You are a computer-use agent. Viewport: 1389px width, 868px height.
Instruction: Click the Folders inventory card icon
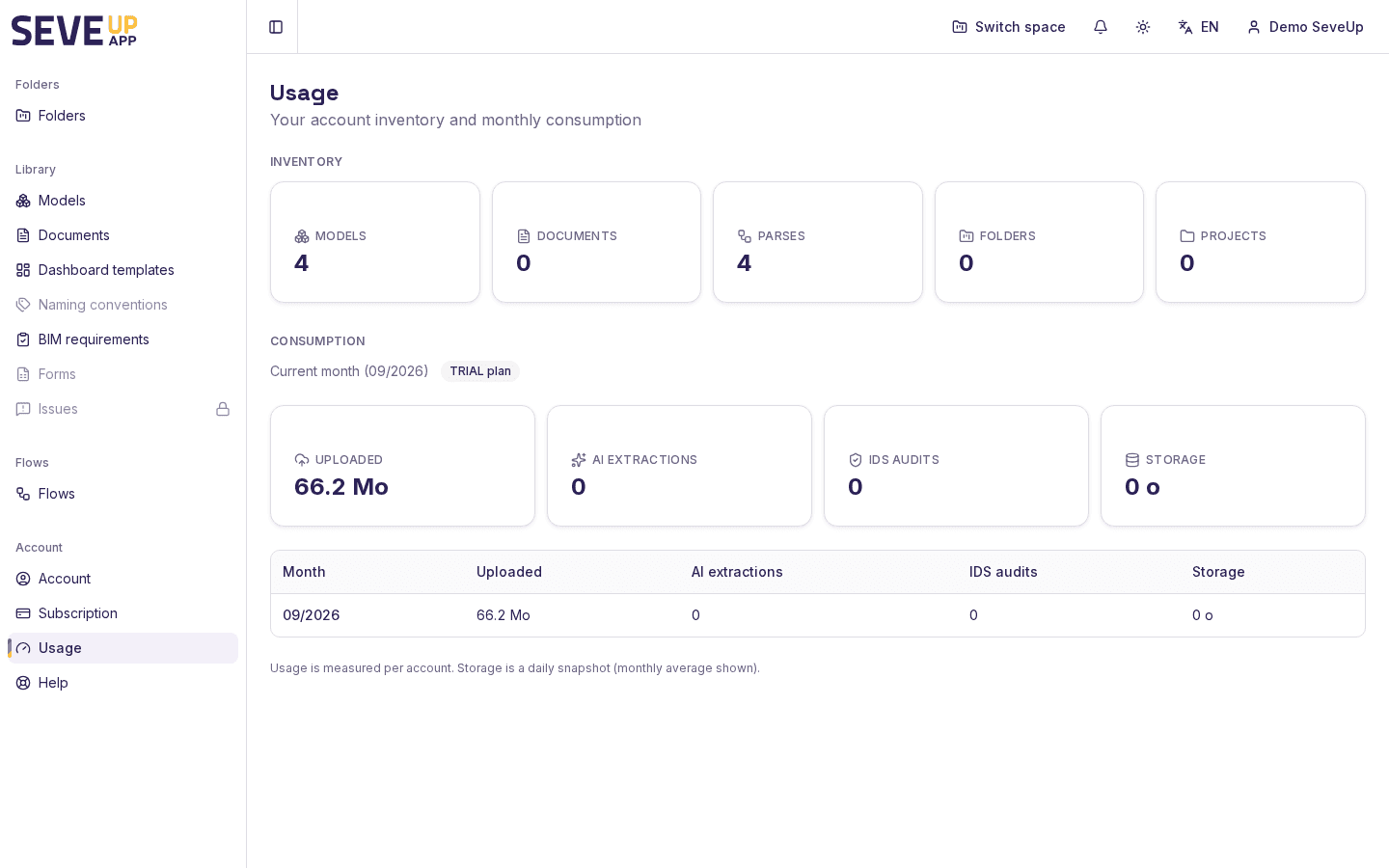click(x=967, y=236)
